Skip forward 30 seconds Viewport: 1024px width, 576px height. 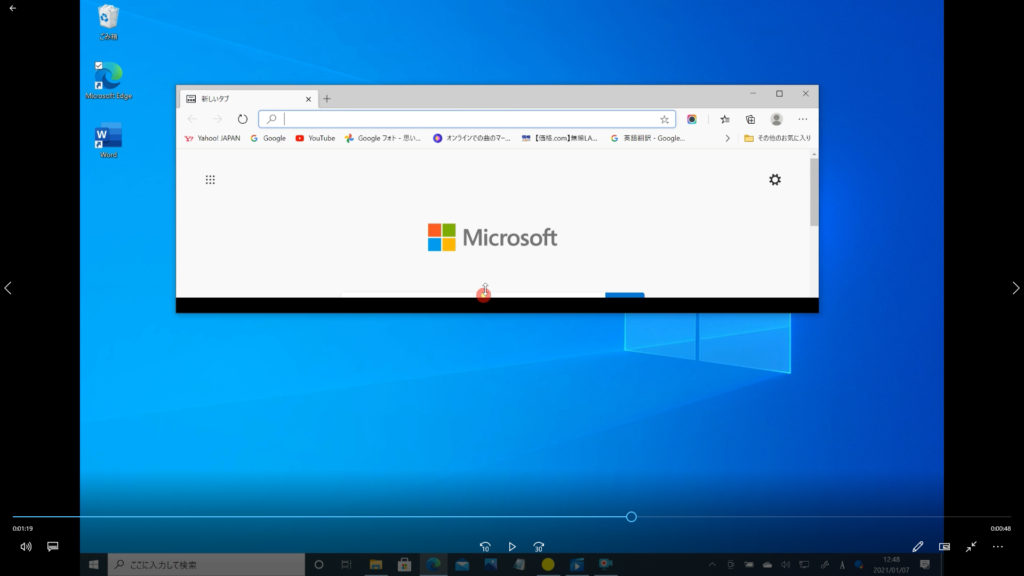[539, 547]
